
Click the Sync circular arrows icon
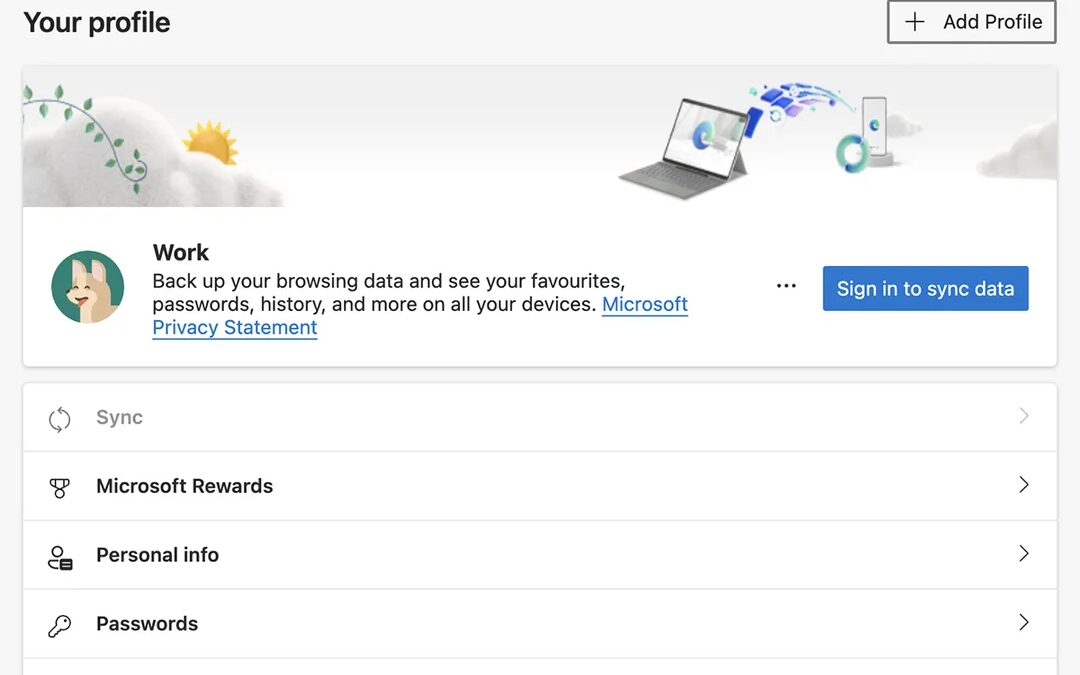click(60, 419)
